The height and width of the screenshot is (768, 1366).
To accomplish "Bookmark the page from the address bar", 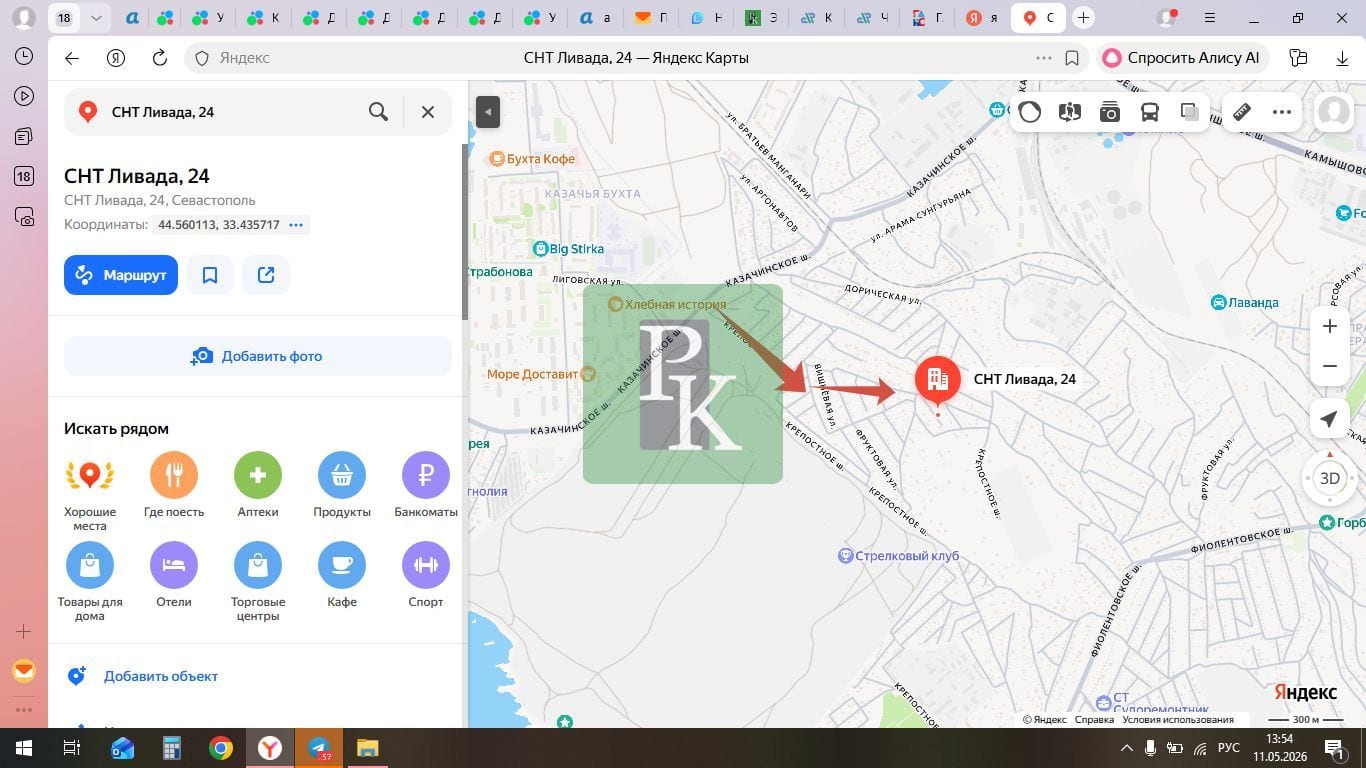I will coord(1072,58).
